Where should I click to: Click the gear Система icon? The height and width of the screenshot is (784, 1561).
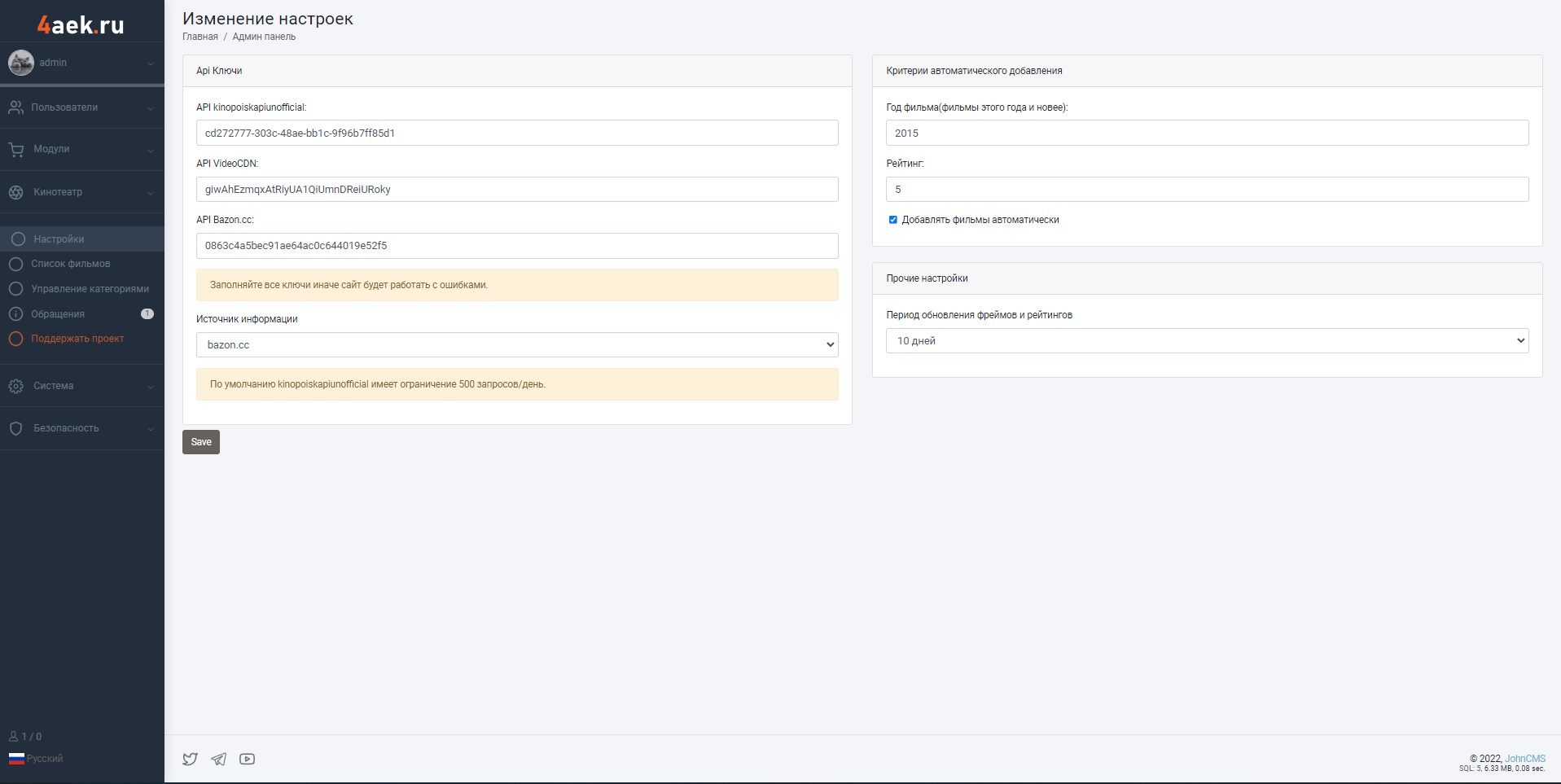(x=16, y=386)
